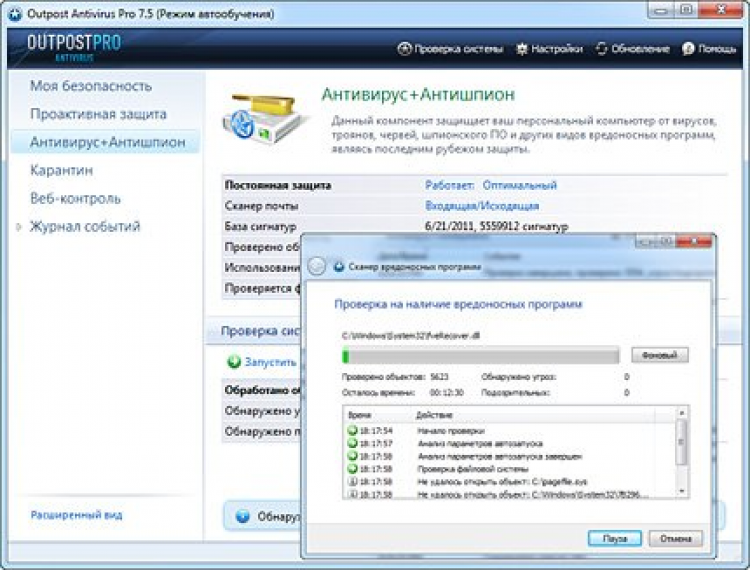The width and height of the screenshot is (750, 570).
Task: Click the Проверено объектов count 5623
Action: (440, 377)
